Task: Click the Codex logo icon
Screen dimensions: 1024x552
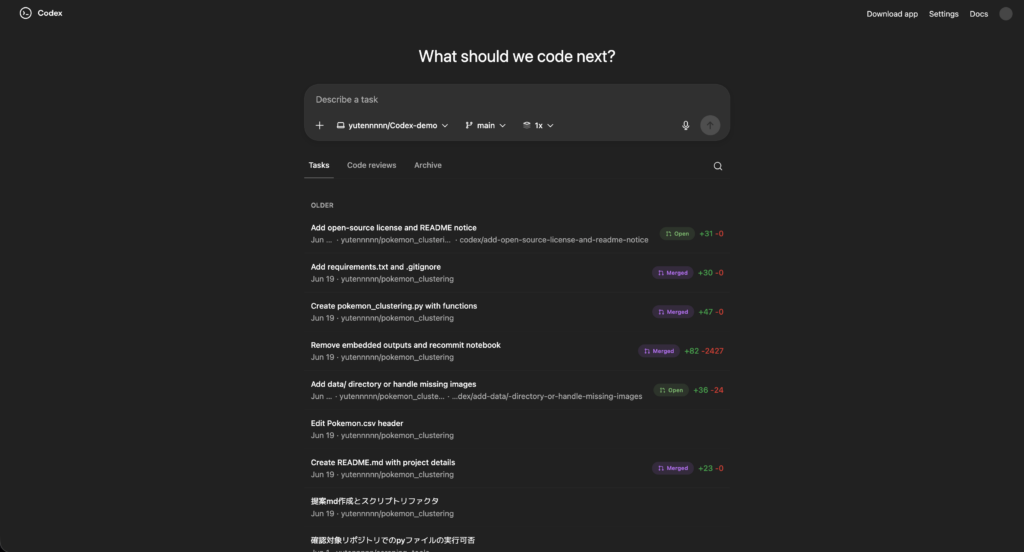Action: [26, 14]
